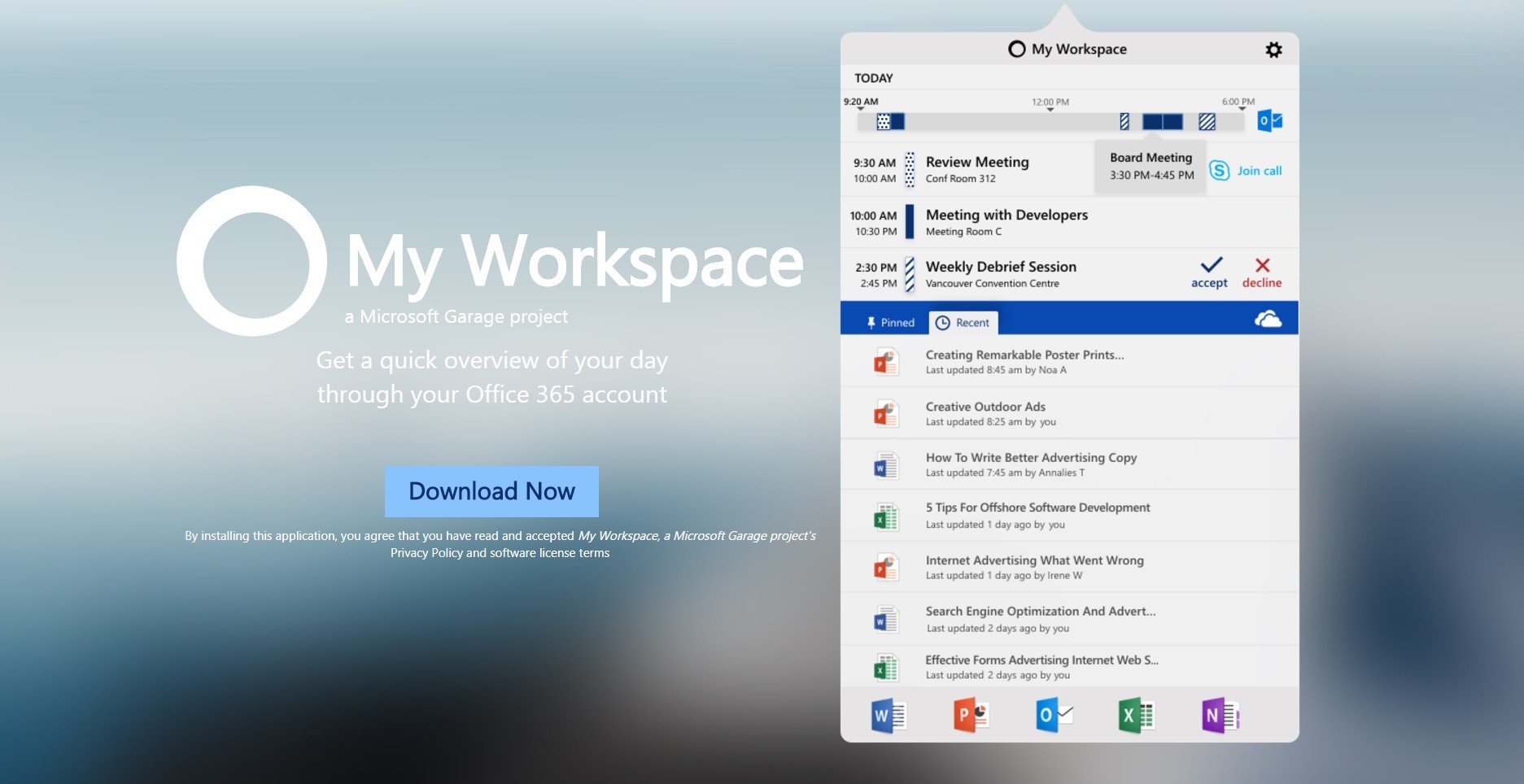
Task: Click 'Conf Room 312' location text
Action: point(960,179)
